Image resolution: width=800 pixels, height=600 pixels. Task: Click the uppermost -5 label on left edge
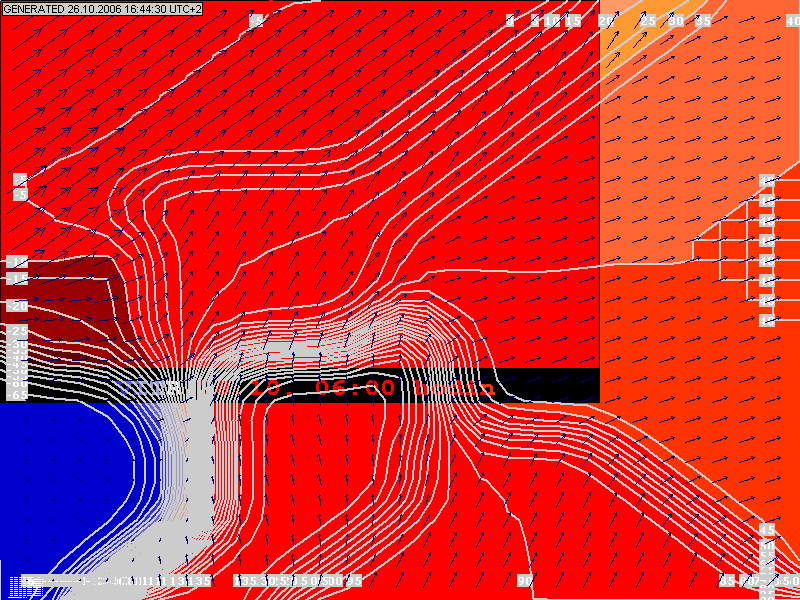pyautogui.click(x=19, y=179)
